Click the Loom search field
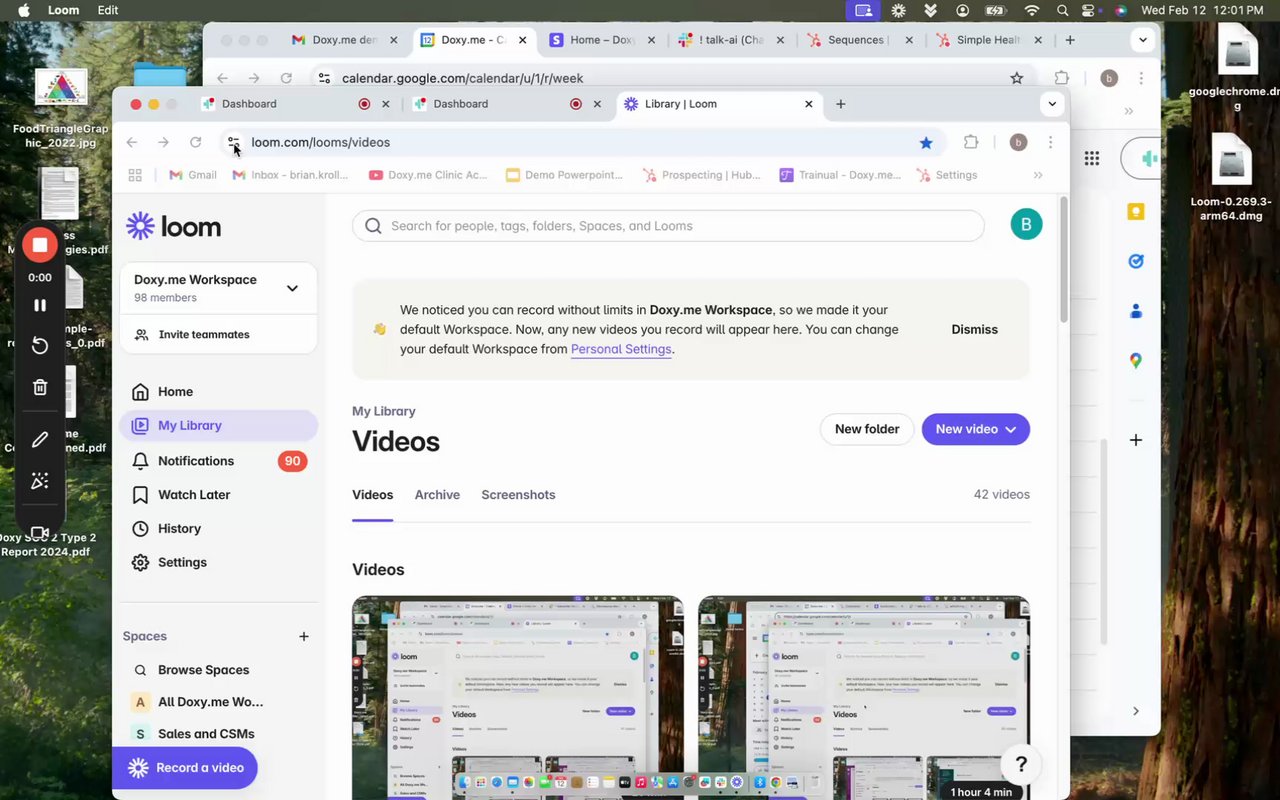Viewport: 1280px width, 800px height. tap(668, 226)
